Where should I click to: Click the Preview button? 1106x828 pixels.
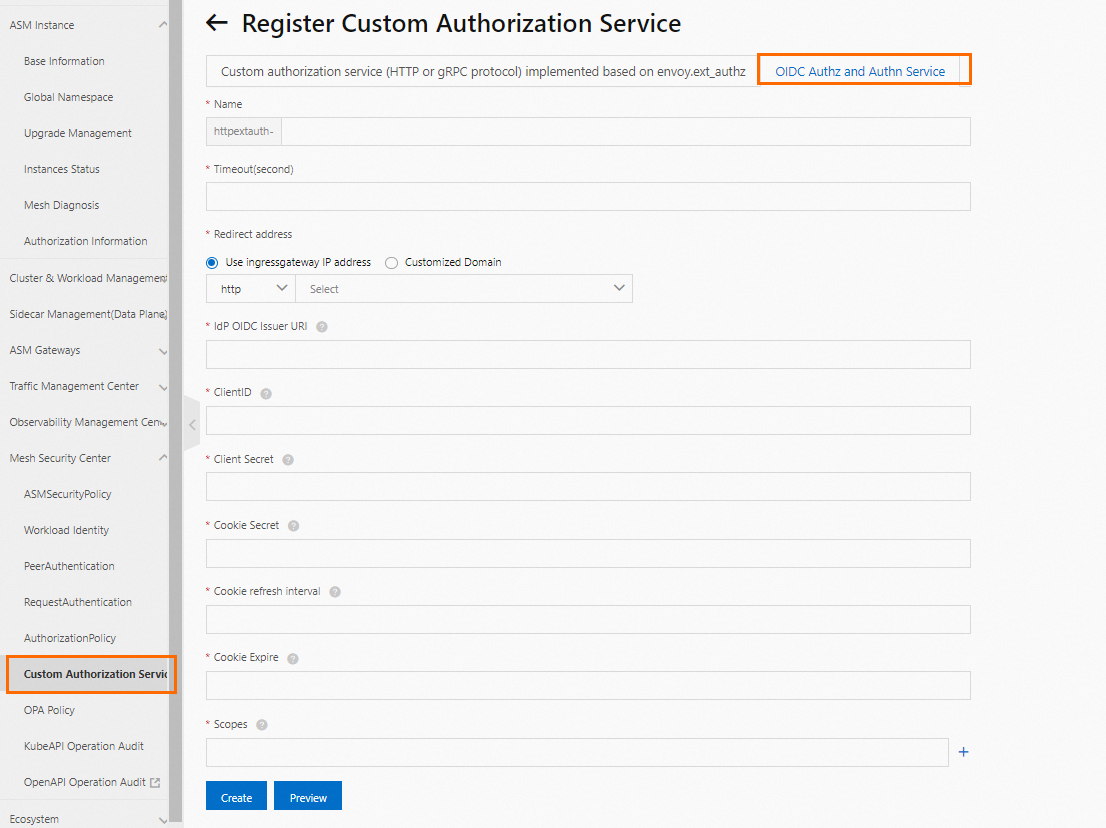[308, 796]
